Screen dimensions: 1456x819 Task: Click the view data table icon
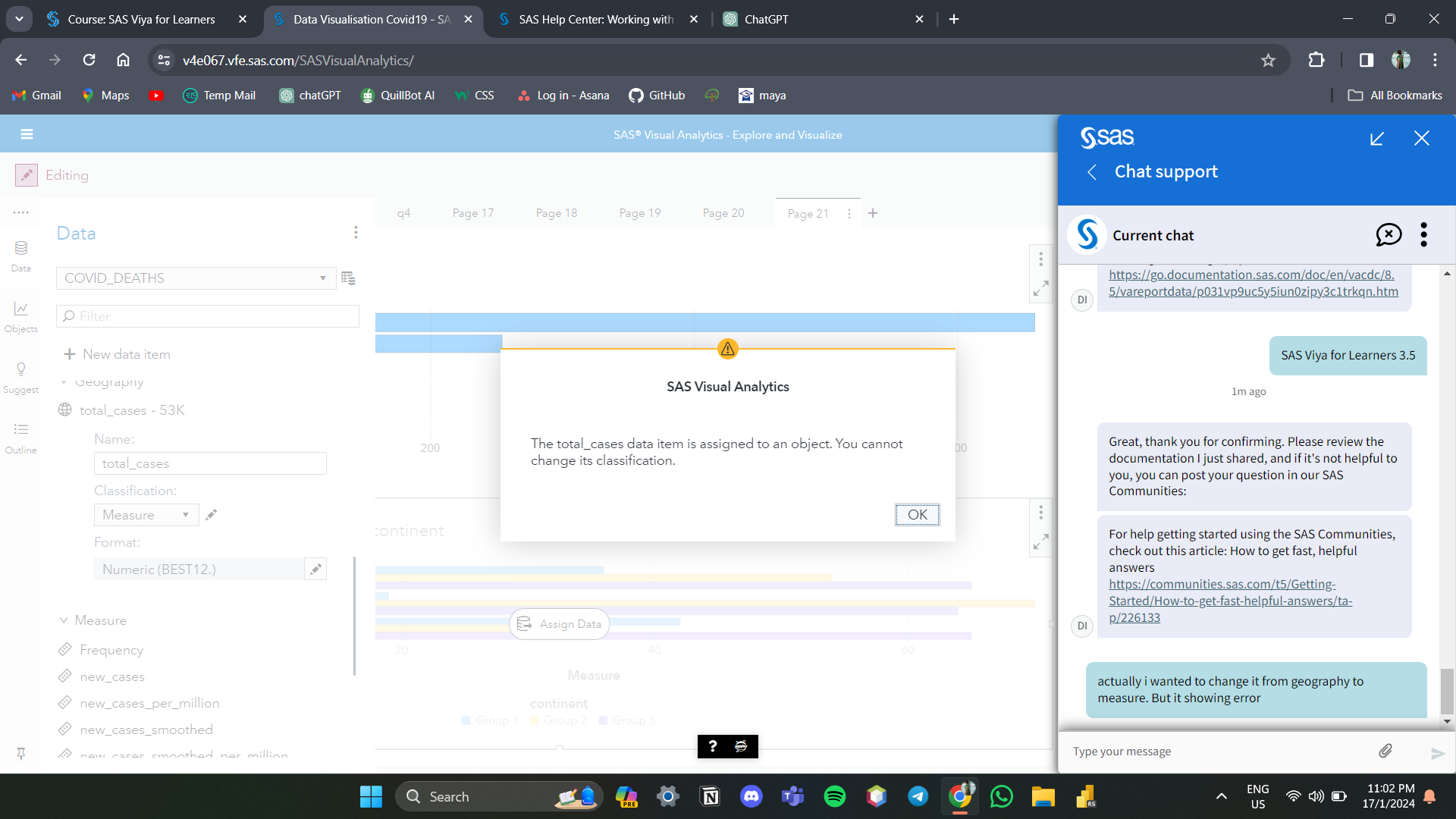348,278
